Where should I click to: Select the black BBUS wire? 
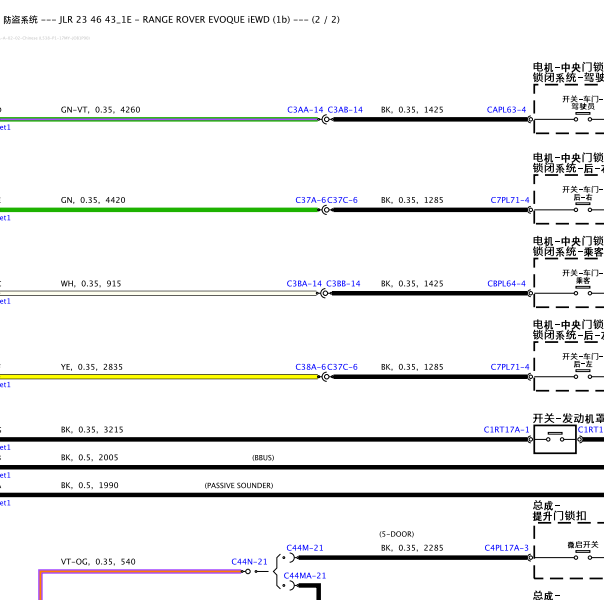pos(302,467)
